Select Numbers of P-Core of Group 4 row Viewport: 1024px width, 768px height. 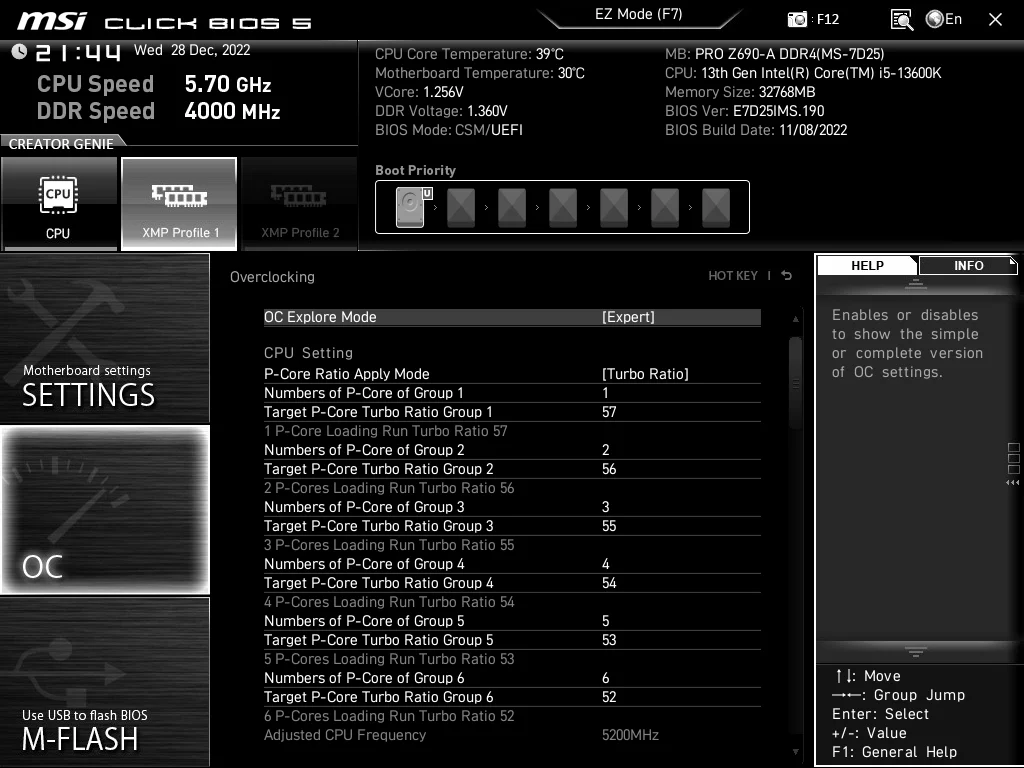click(x=512, y=564)
